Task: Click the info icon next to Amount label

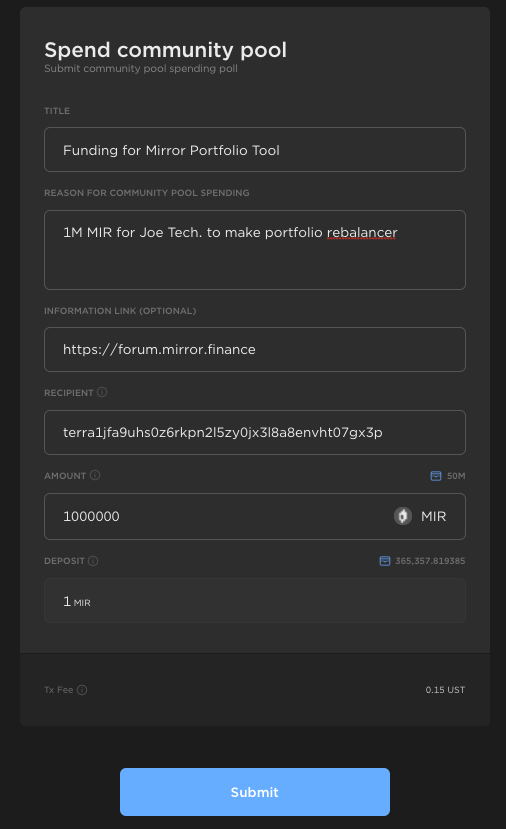Action: tap(95, 475)
